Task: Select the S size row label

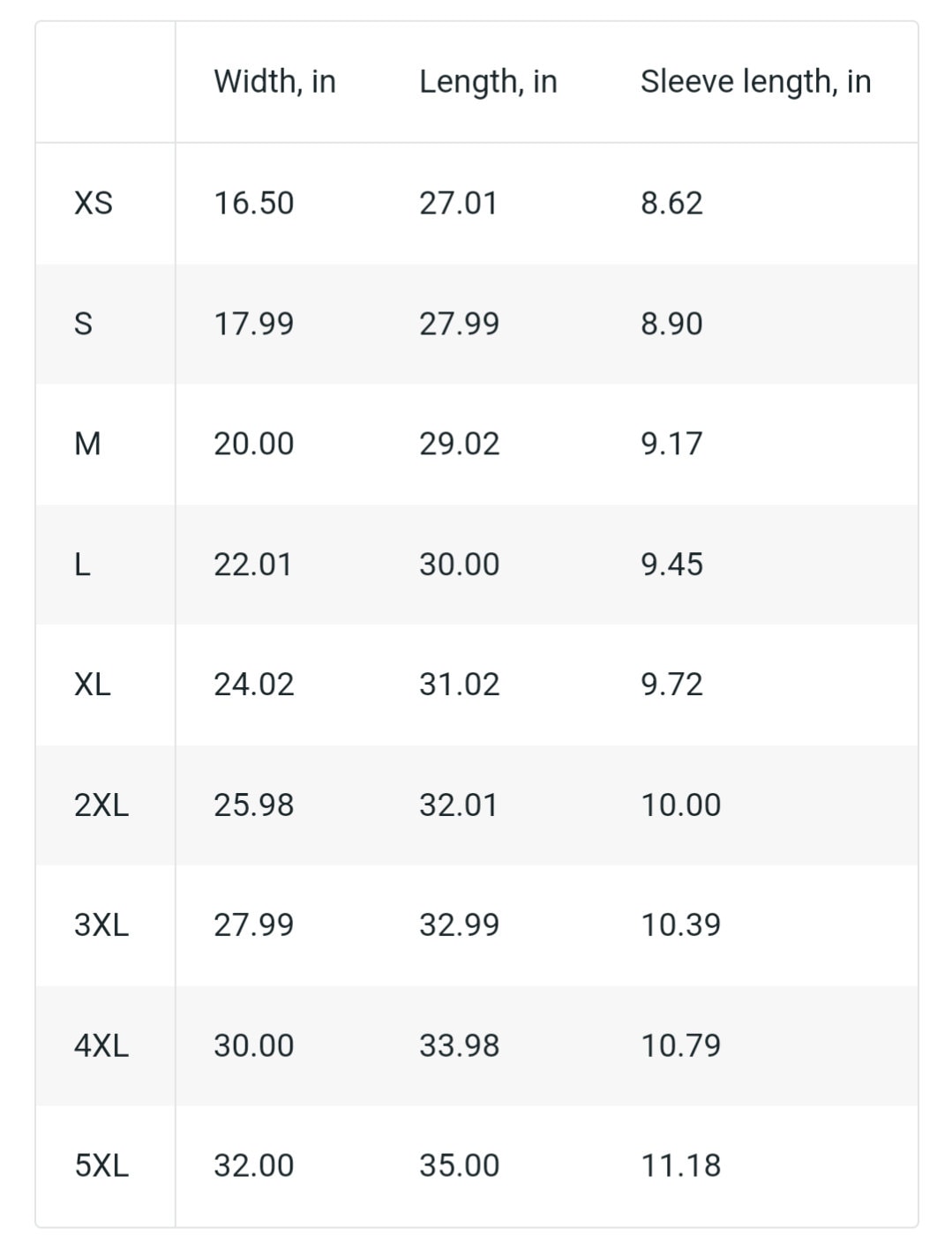Action: 83,324
